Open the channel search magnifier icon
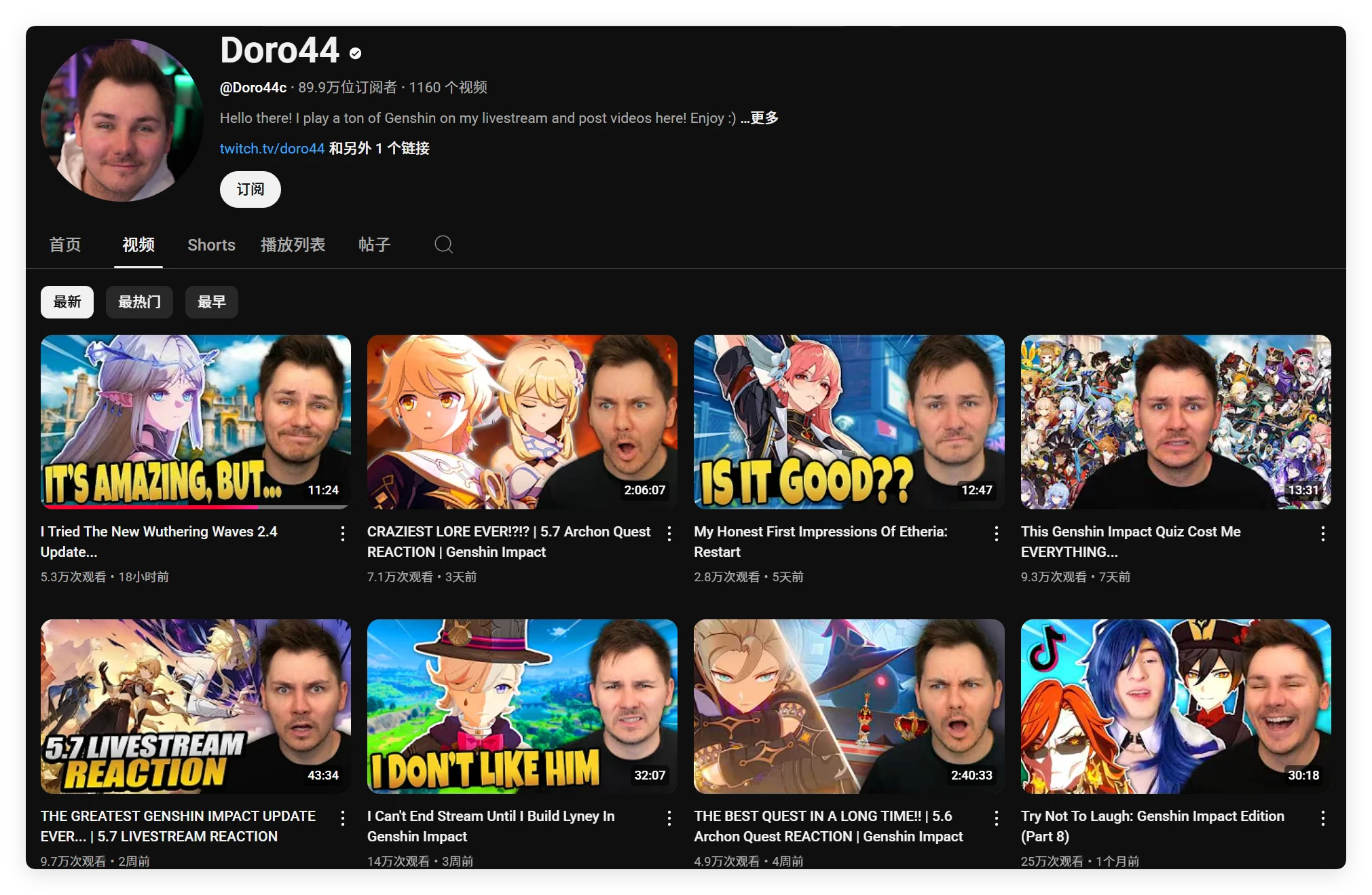The height and width of the screenshot is (895, 1372). (x=443, y=244)
